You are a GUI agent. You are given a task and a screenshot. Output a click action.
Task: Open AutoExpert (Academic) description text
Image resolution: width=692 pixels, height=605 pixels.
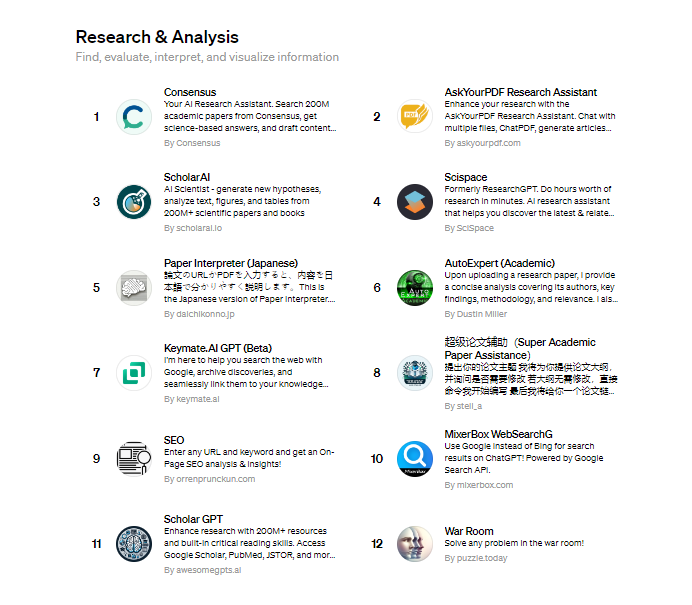click(531, 287)
